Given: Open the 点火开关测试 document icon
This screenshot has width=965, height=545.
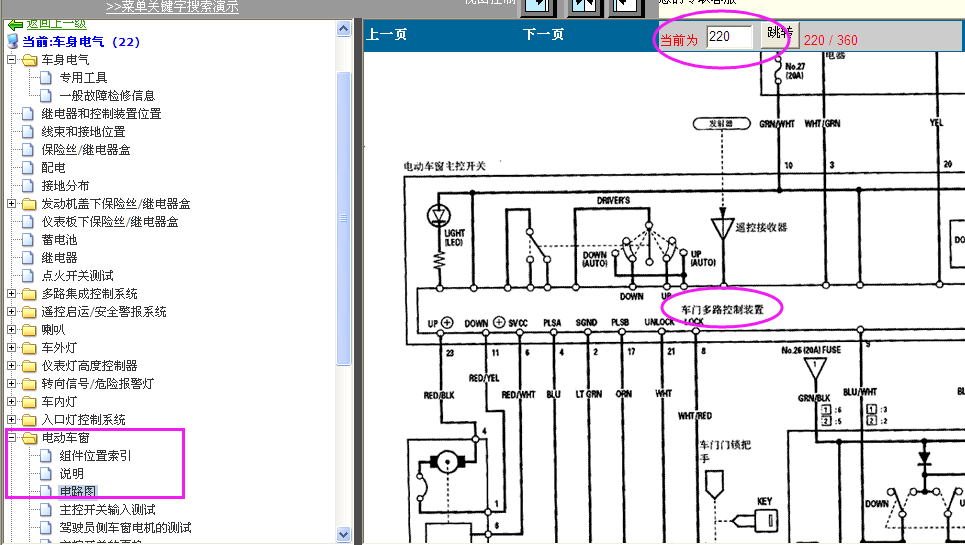Looking at the screenshot, I should pyautogui.click(x=28, y=276).
